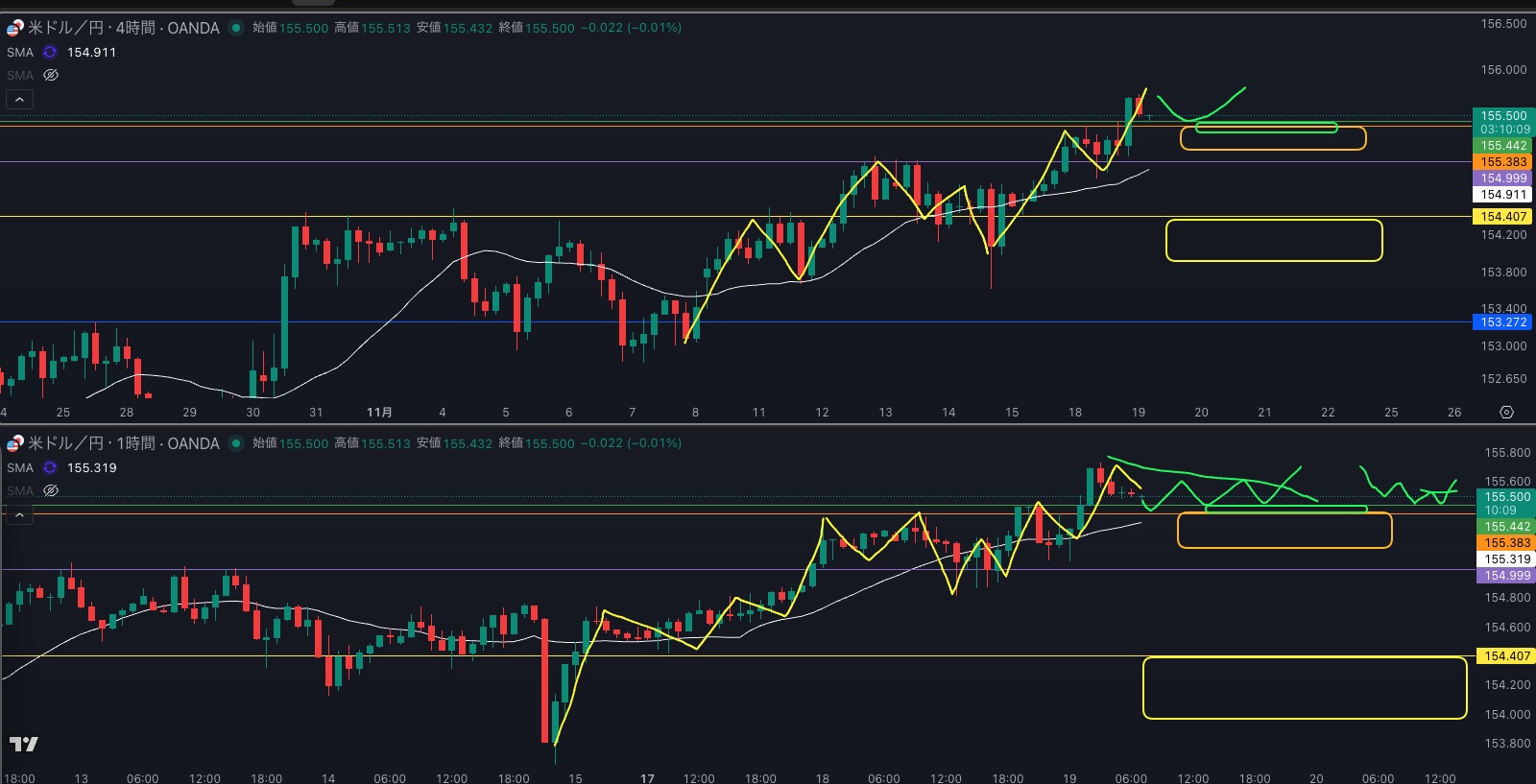
Task: Click the purple SMA refresh icon beside 155.319
Action: 50,467
